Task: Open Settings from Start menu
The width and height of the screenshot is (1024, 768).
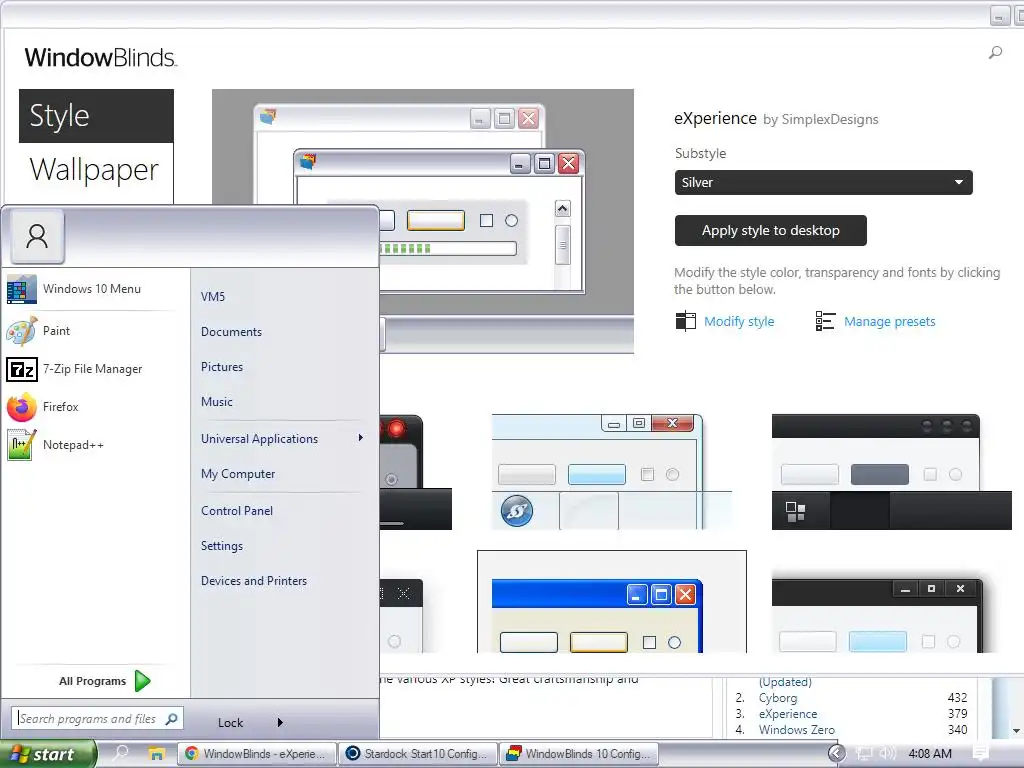Action: tap(222, 546)
